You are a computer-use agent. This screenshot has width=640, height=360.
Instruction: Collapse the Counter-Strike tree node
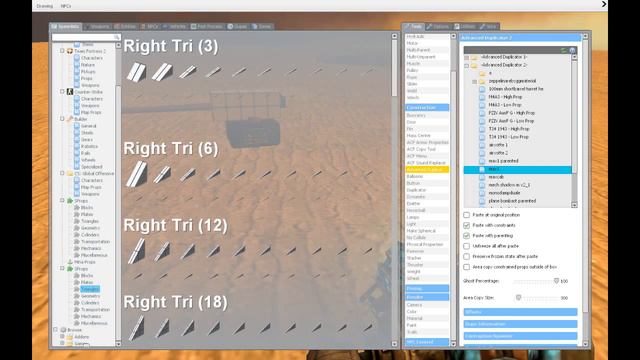pos(62,92)
